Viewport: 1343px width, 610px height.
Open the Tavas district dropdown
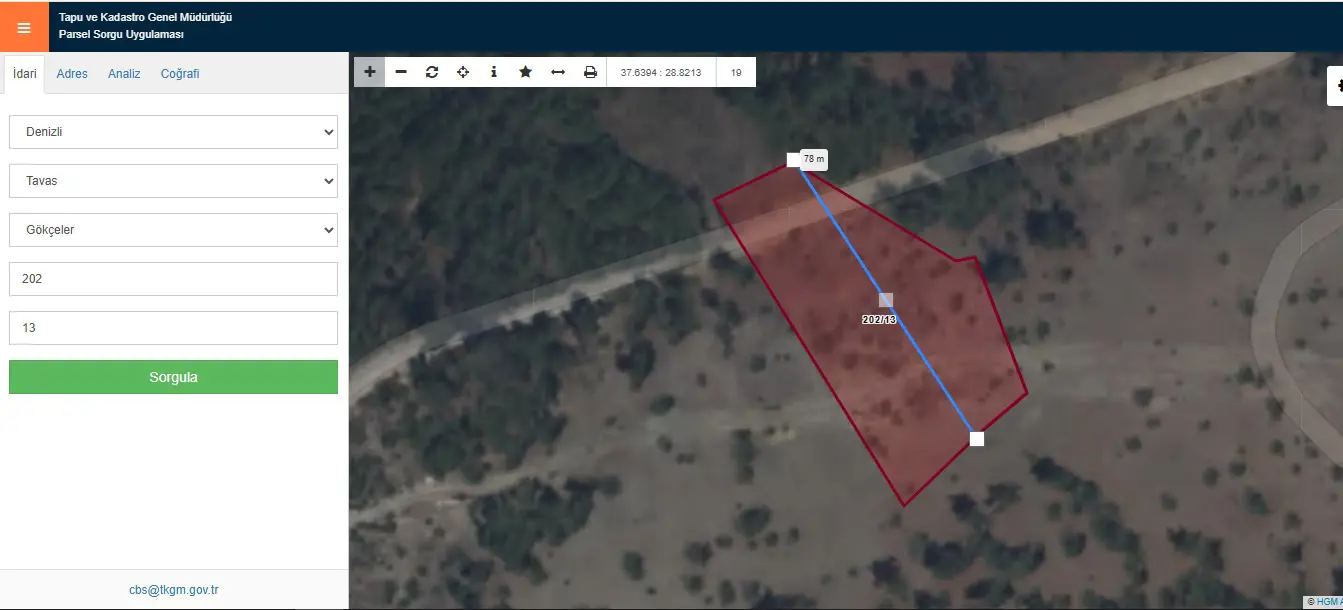173,181
